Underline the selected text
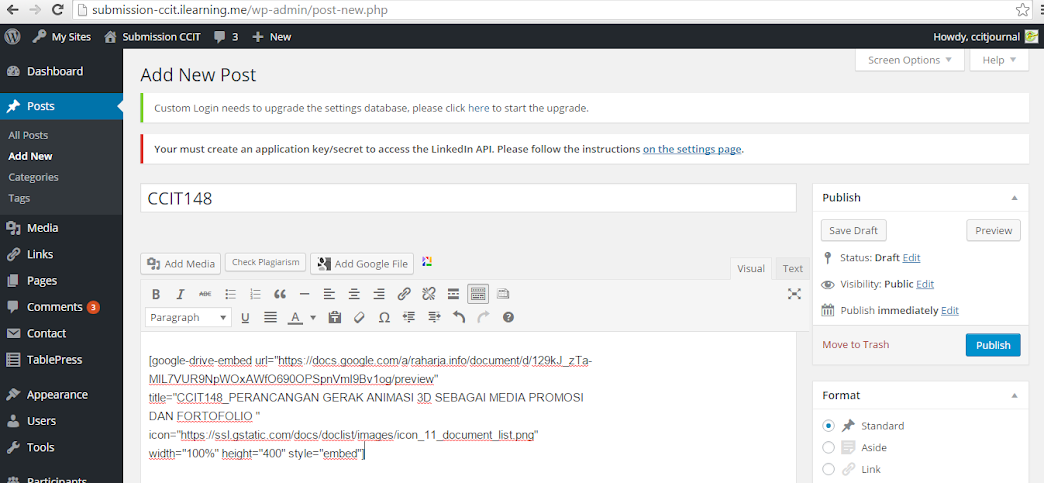 tap(245, 318)
